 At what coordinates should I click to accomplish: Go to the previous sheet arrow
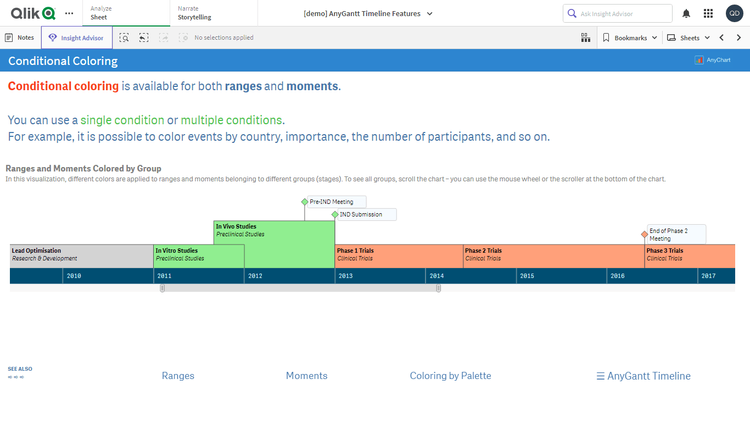(722, 37)
